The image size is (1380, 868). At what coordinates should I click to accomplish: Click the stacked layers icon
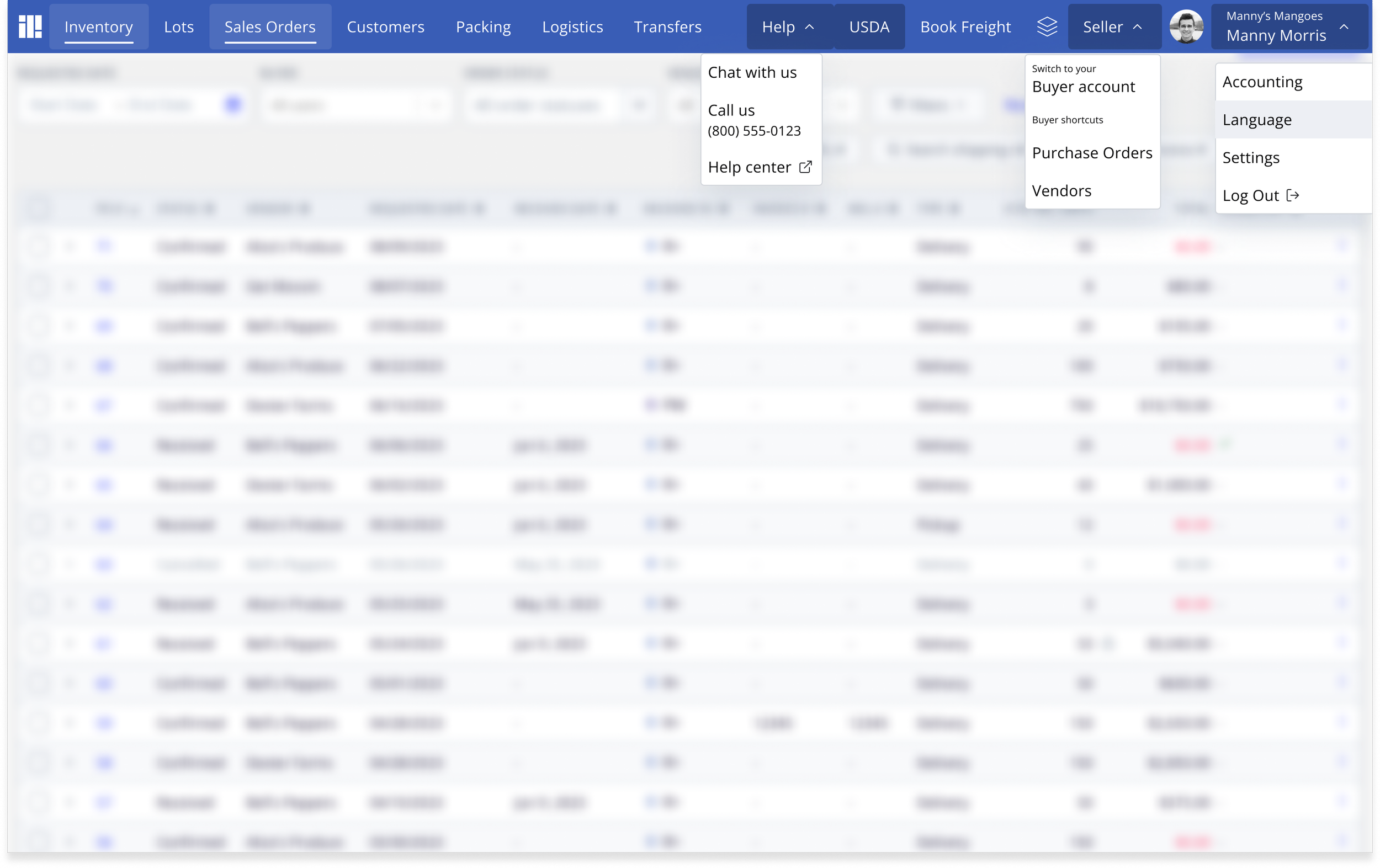tap(1047, 26)
